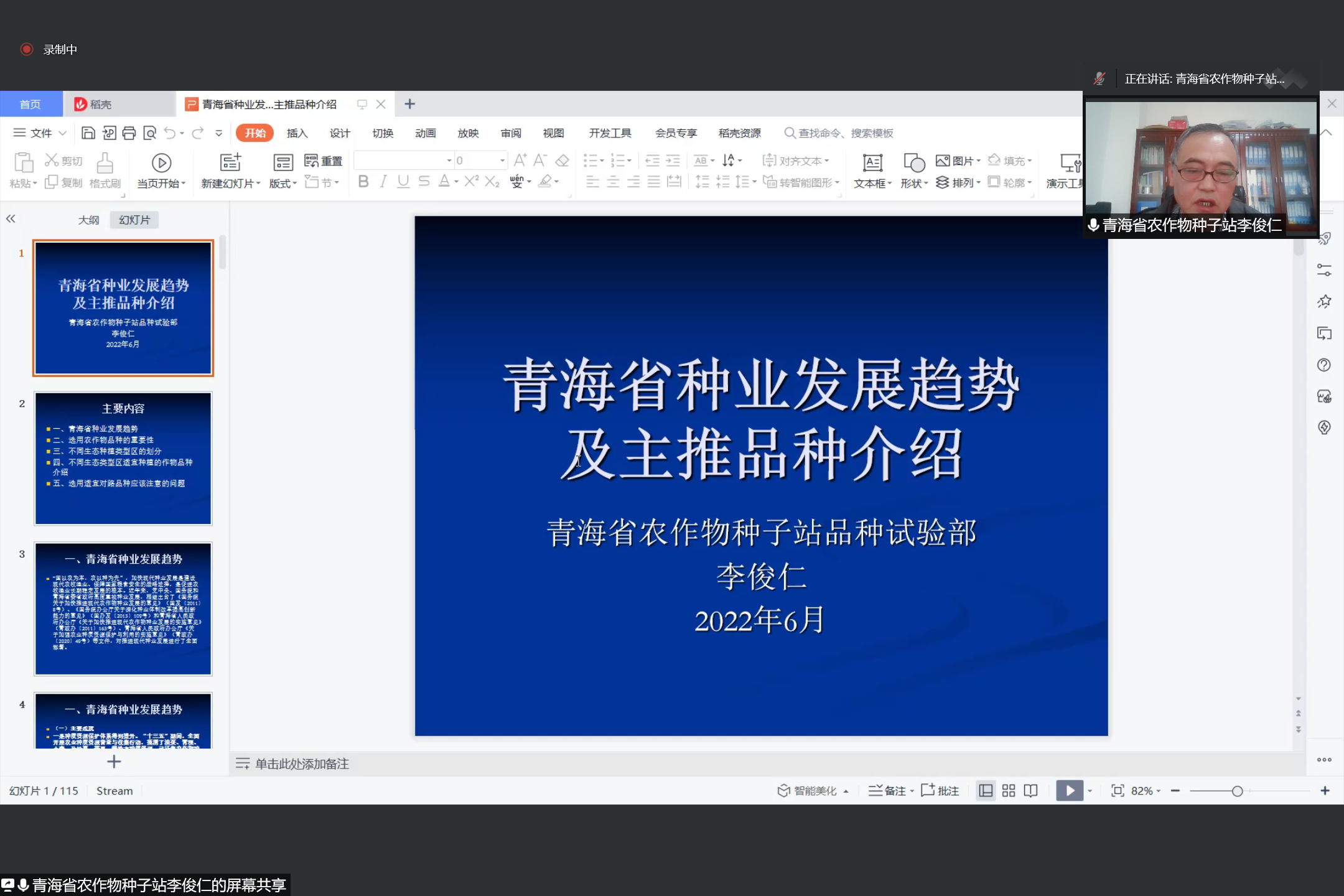Viewport: 1344px width, 896px height.
Task: Open the font size dropdown
Action: (x=502, y=161)
